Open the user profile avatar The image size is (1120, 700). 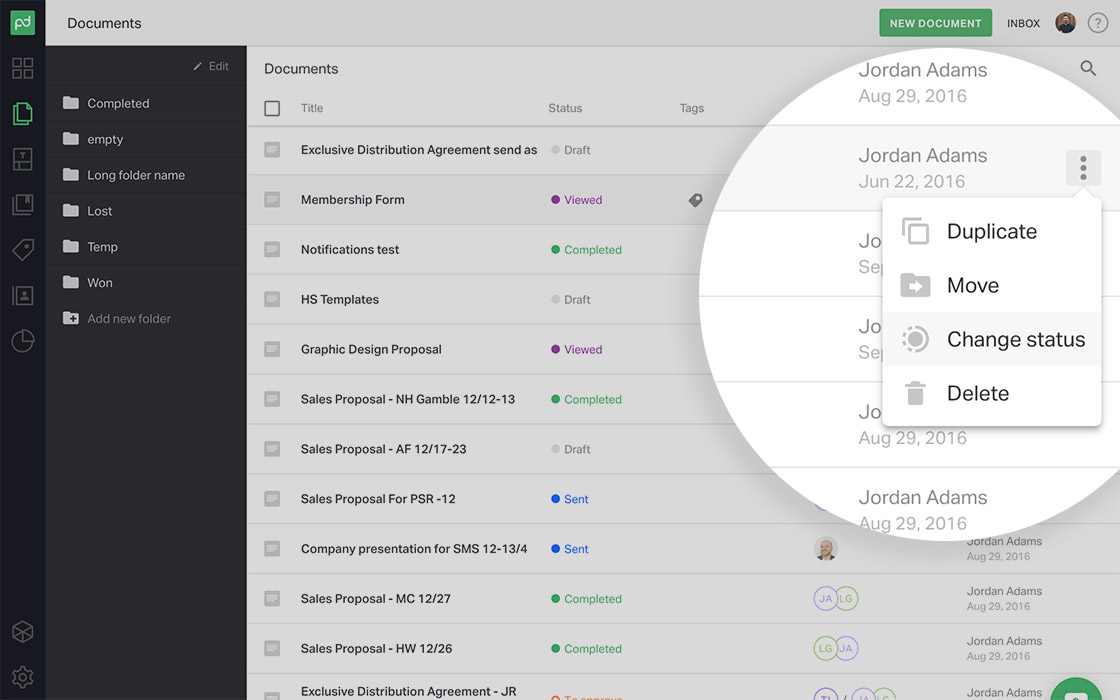(x=1065, y=23)
